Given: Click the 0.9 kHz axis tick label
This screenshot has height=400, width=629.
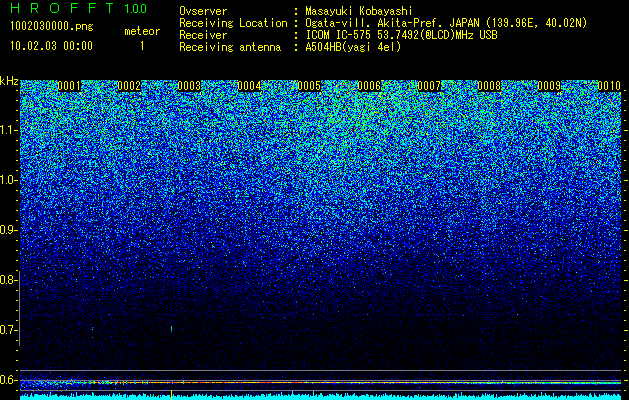Looking at the screenshot, I should pyautogui.click(x=8, y=230).
